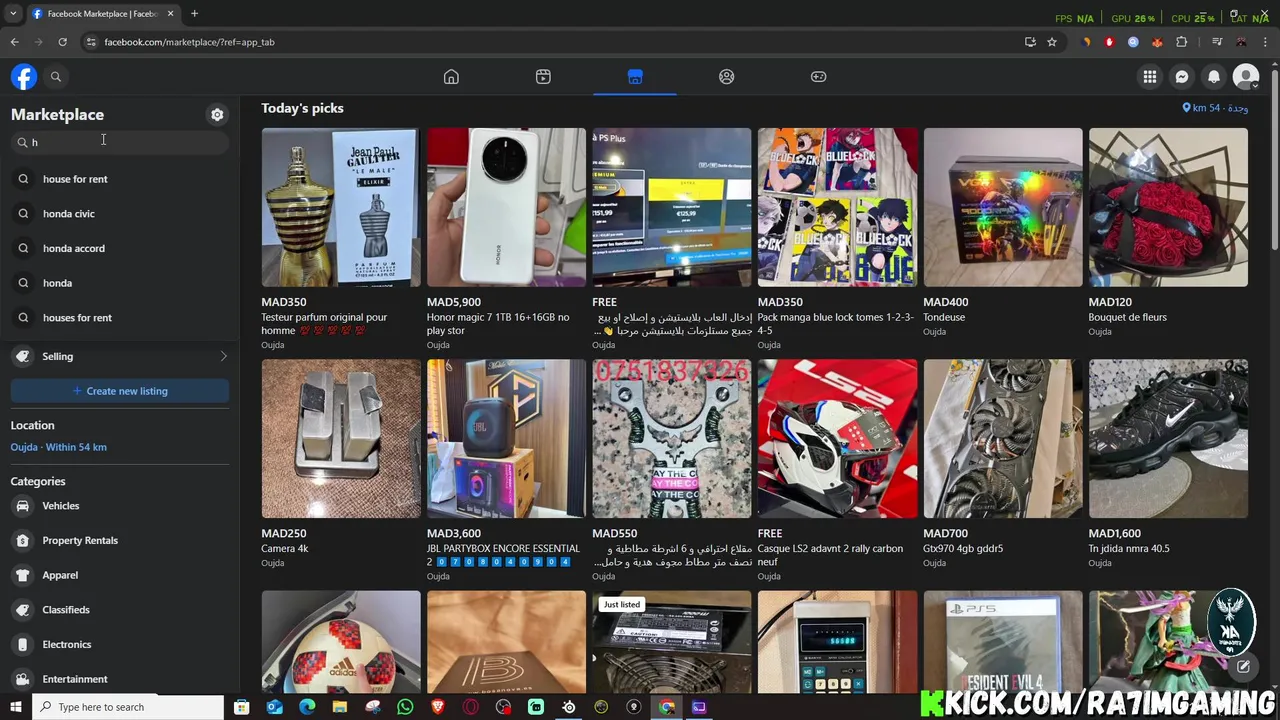The image size is (1280, 720).
Task: Open the tab search dropdown arrow
Action: coord(13,14)
